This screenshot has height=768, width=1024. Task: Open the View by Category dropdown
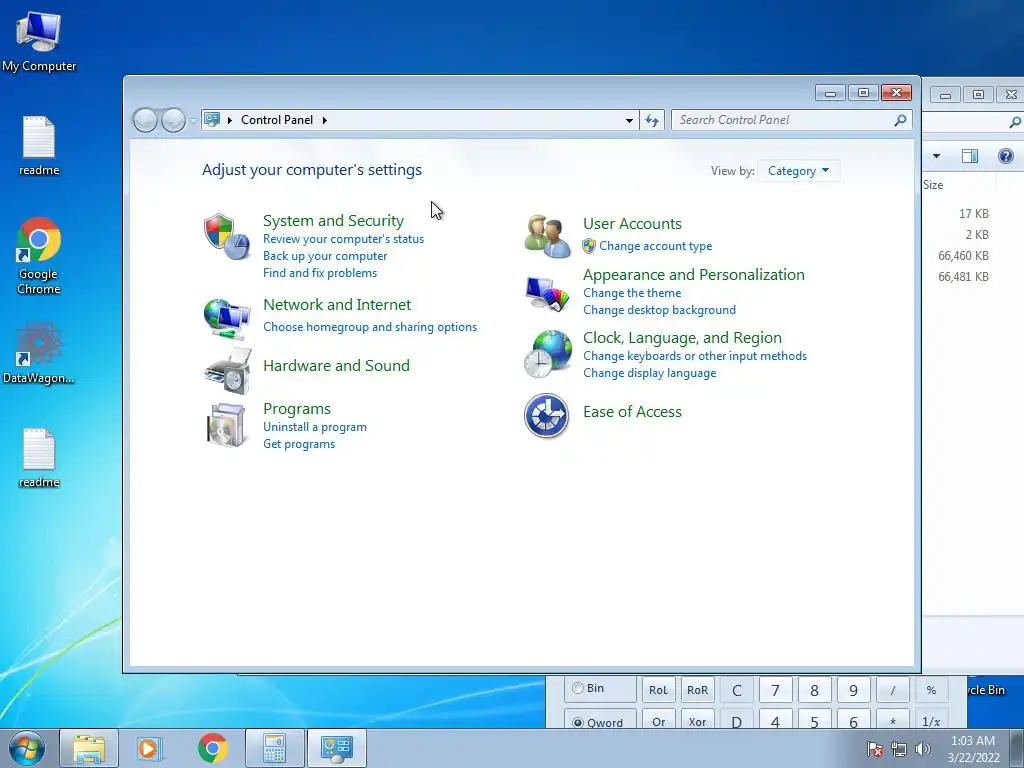tap(798, 171)
